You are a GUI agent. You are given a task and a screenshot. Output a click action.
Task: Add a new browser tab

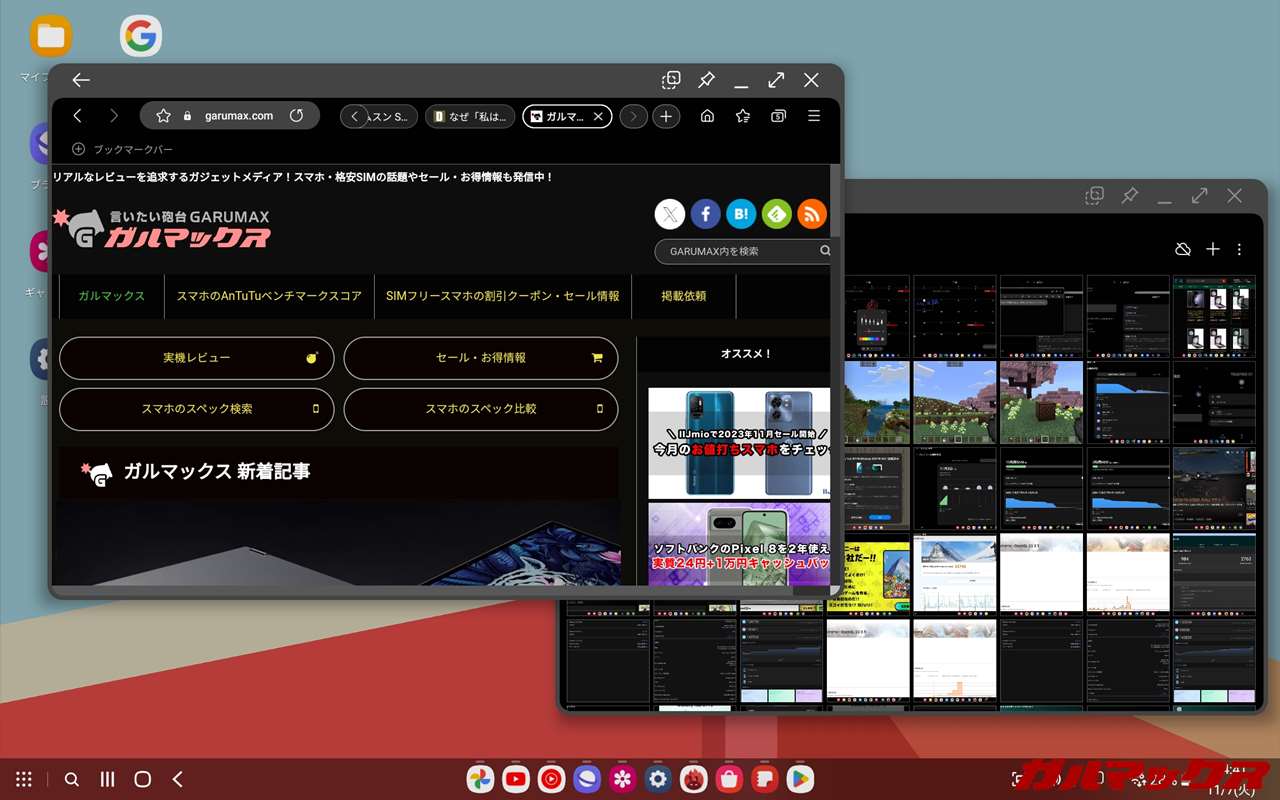pos(666,116)
